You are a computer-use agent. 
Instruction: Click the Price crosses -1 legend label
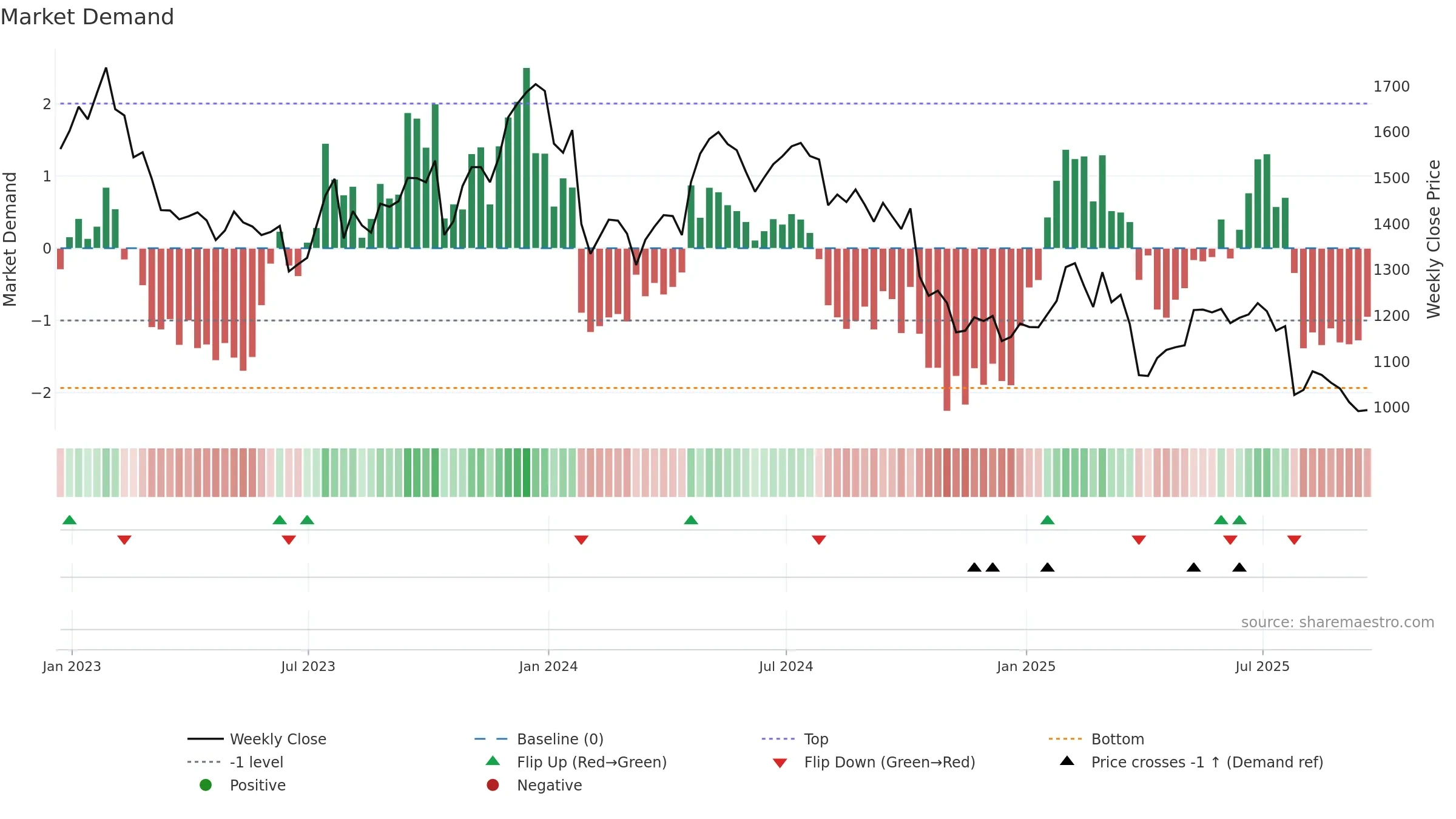pos(1207,762)
